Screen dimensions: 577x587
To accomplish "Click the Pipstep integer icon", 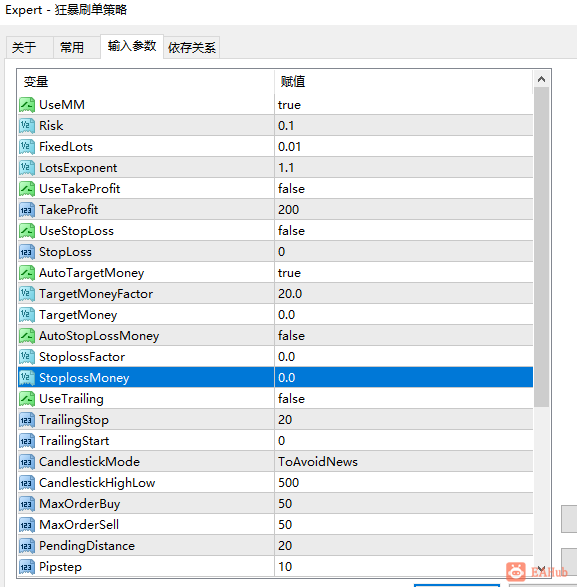I will click(27, 567).
